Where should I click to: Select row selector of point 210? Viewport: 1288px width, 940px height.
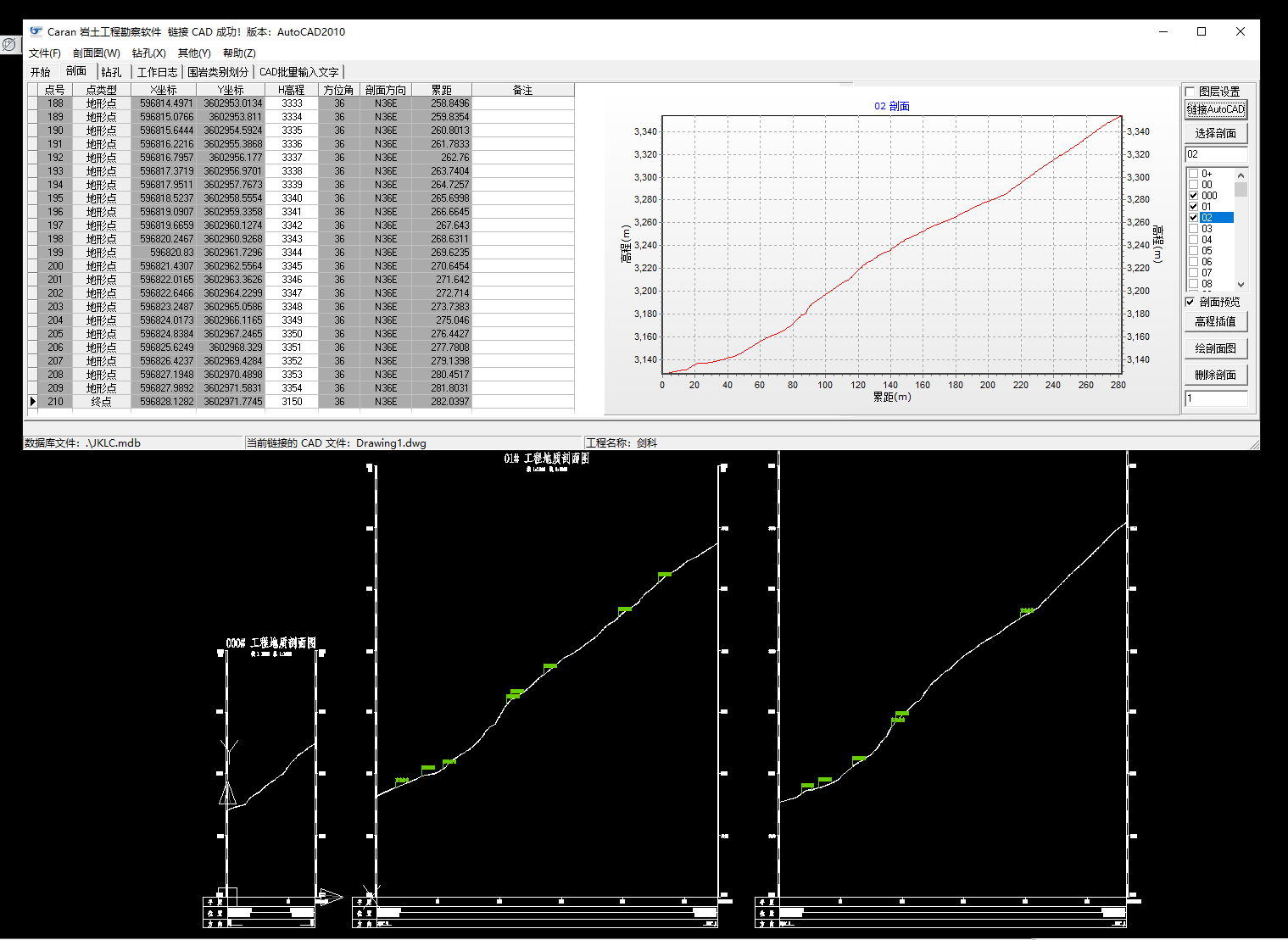click(x=33, y=402)
